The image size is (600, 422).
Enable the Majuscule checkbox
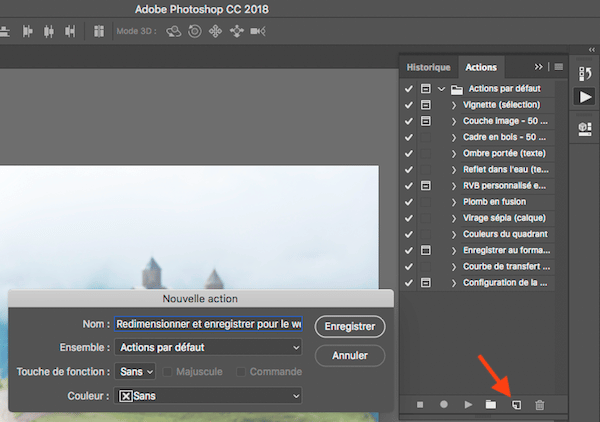(x=169, y=372)
